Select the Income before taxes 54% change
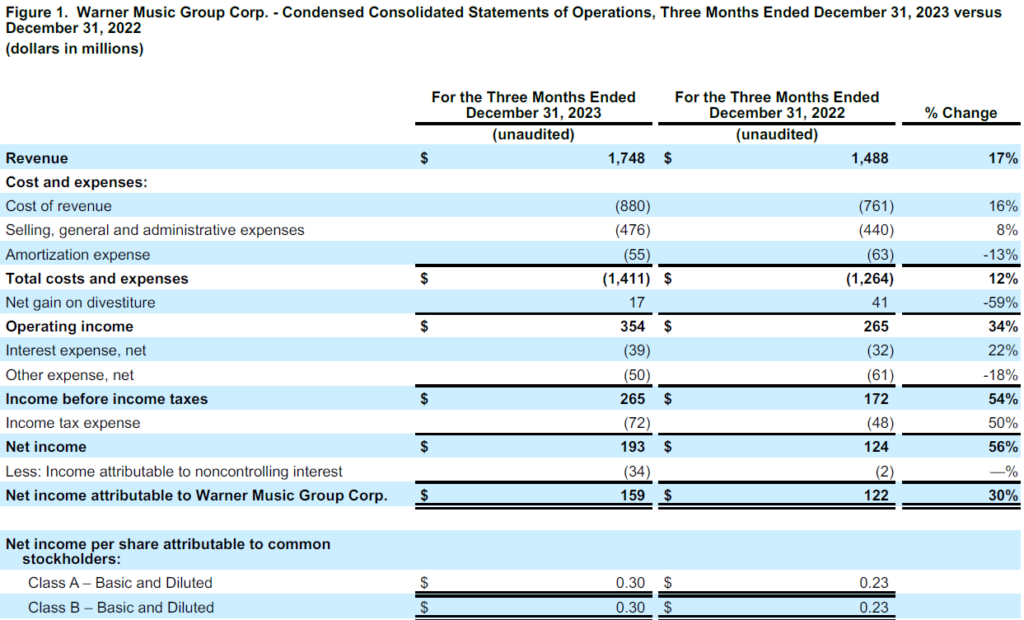 pyautogui.click(x=1002, y=399)
